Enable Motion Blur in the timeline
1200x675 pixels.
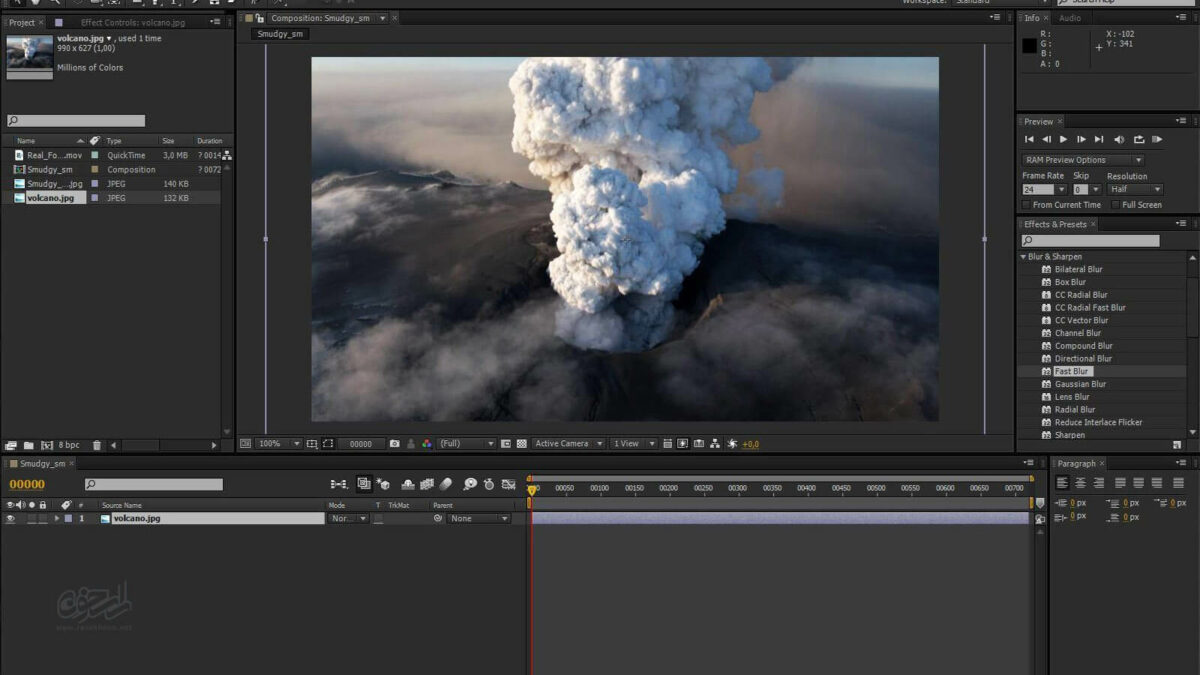click(446, 484)
